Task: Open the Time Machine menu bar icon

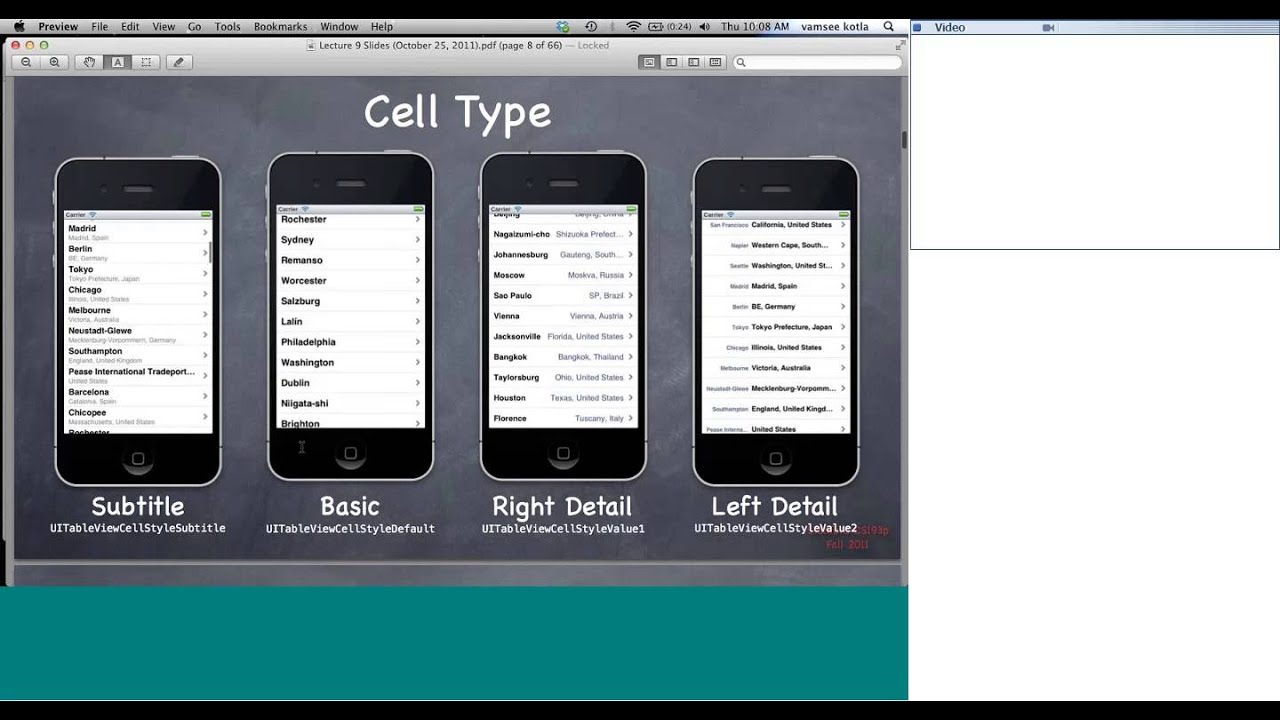Action: click(x=591, y=27)
